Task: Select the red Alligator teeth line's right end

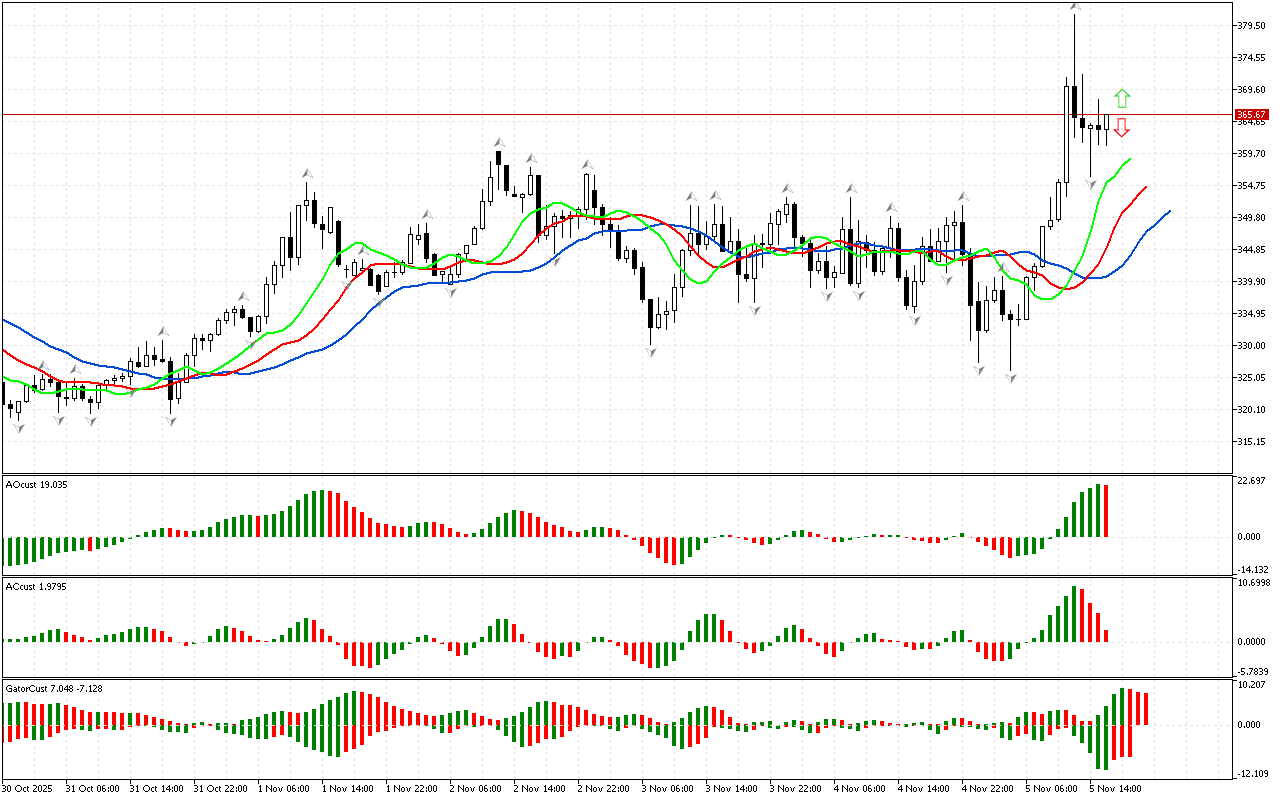Action: coord(1146,186)
